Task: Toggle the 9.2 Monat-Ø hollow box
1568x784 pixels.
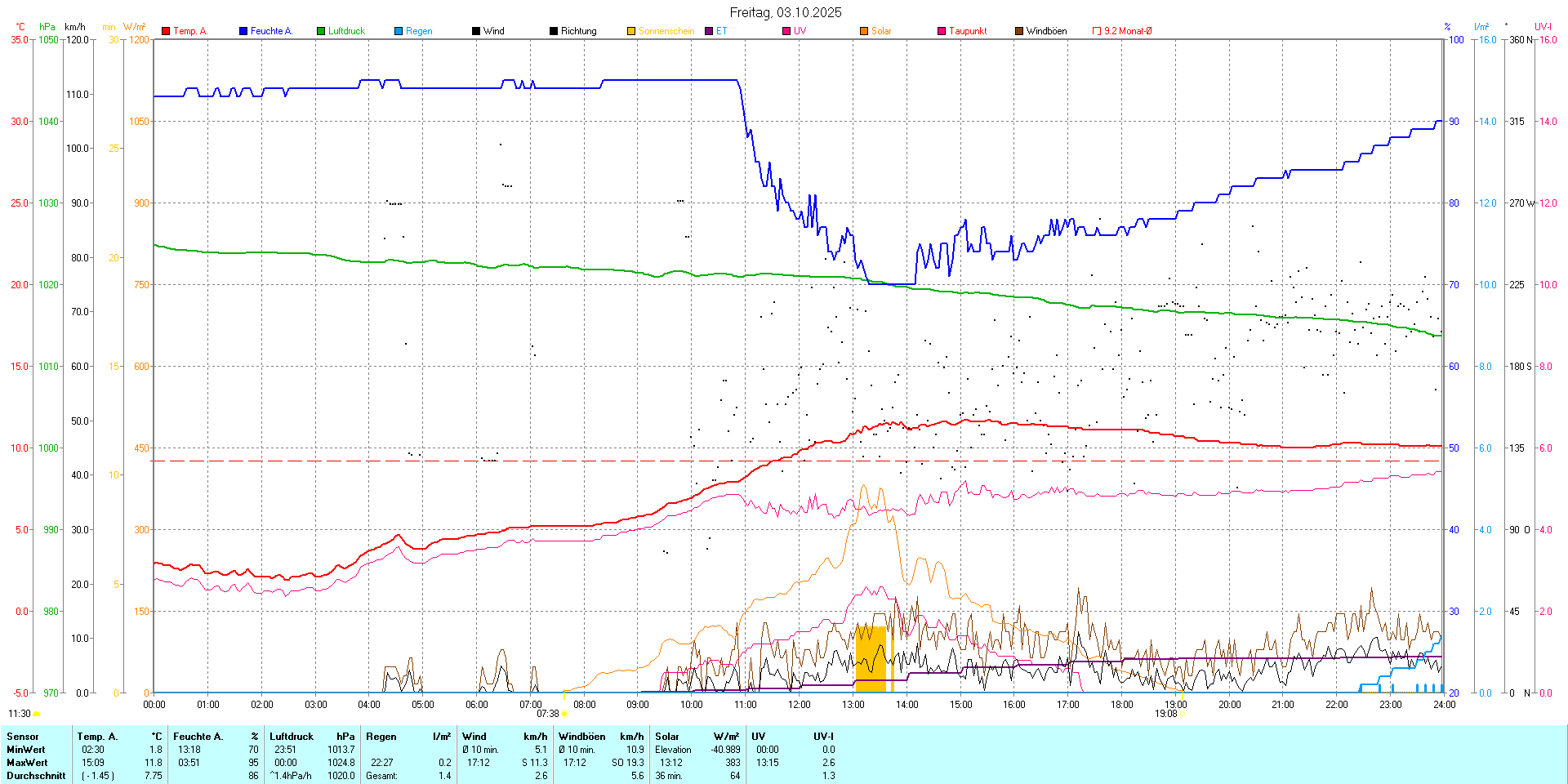Action: coord(1097,31)
